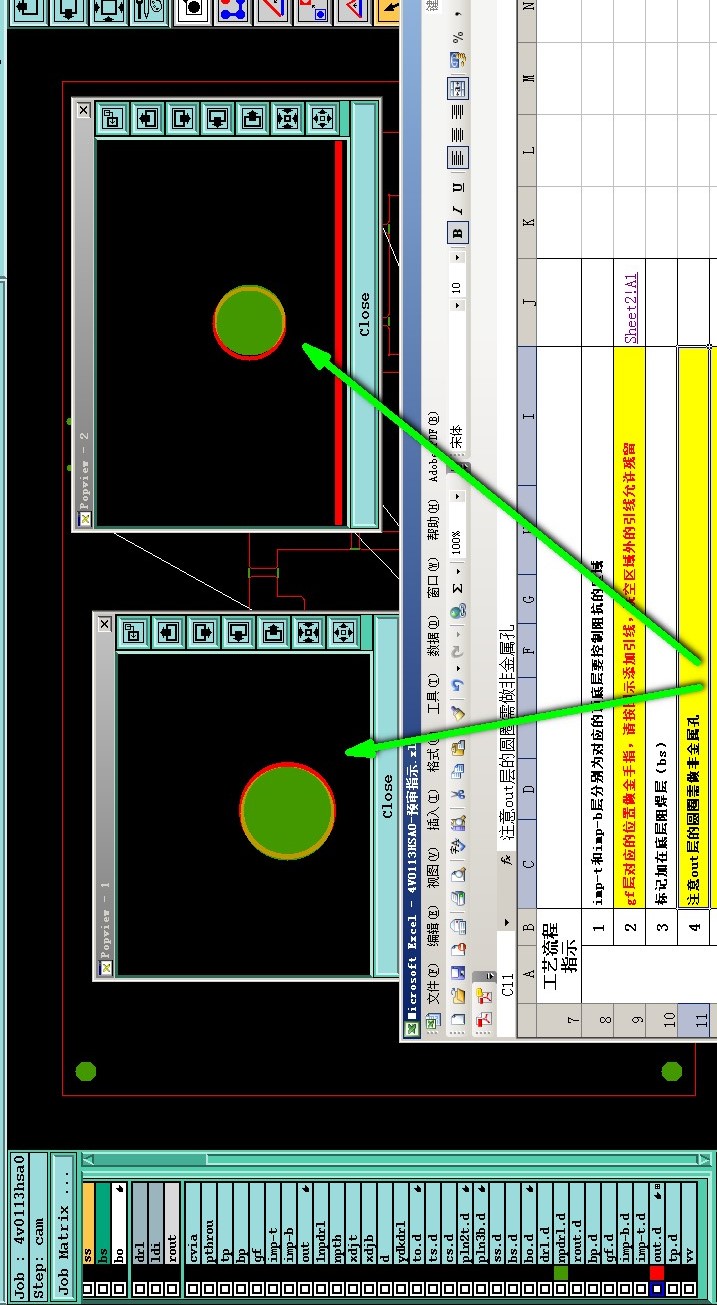This screenshot has width=717, height=1305.
Task: Open the AutoSum dropdown arrow
Action: (x=459, y=571)
